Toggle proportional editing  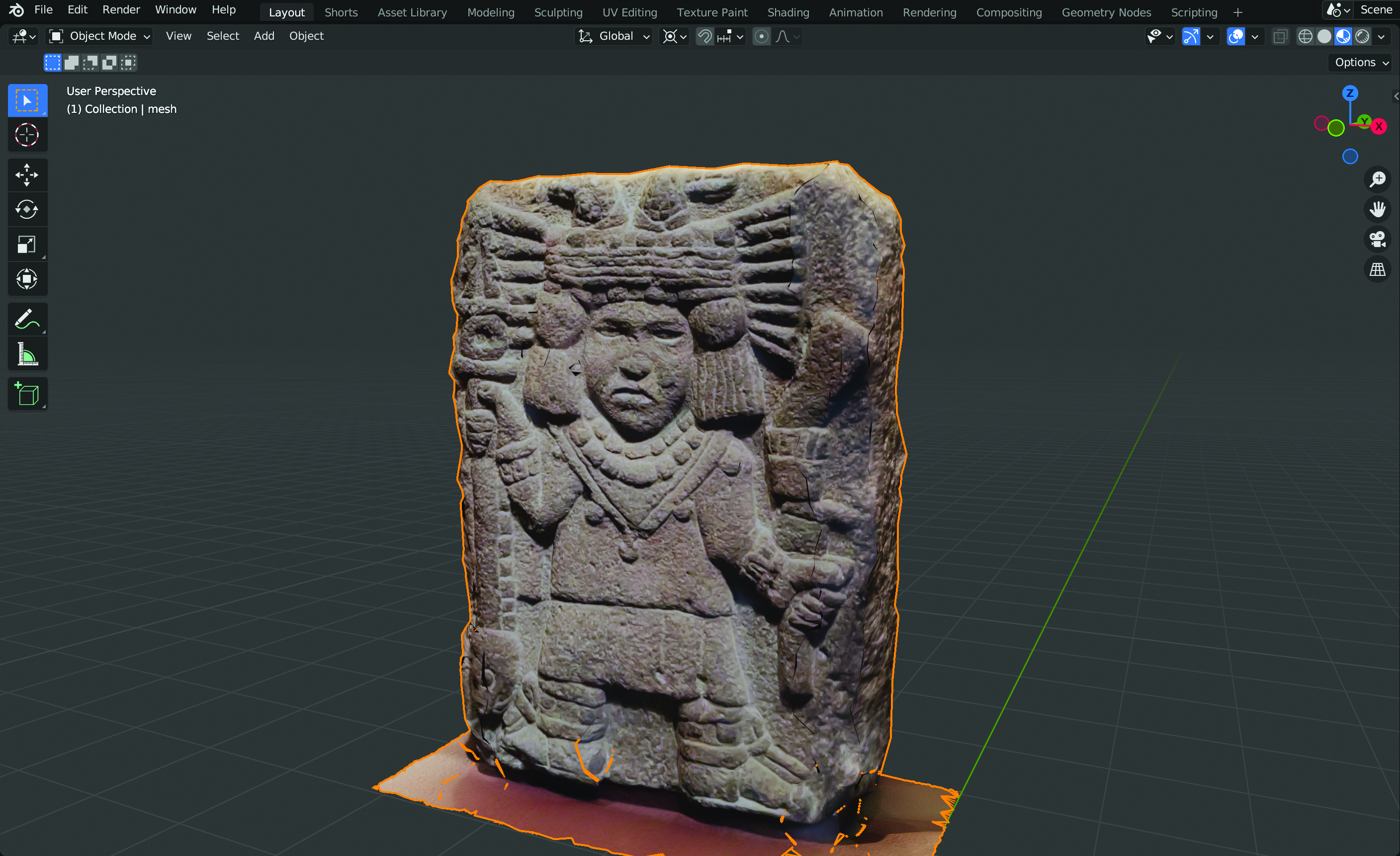coord(761,36)
